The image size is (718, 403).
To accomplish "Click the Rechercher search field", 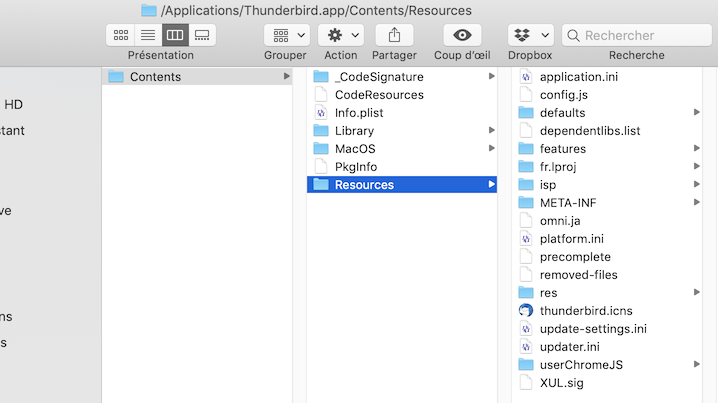I will click(636, 35).
